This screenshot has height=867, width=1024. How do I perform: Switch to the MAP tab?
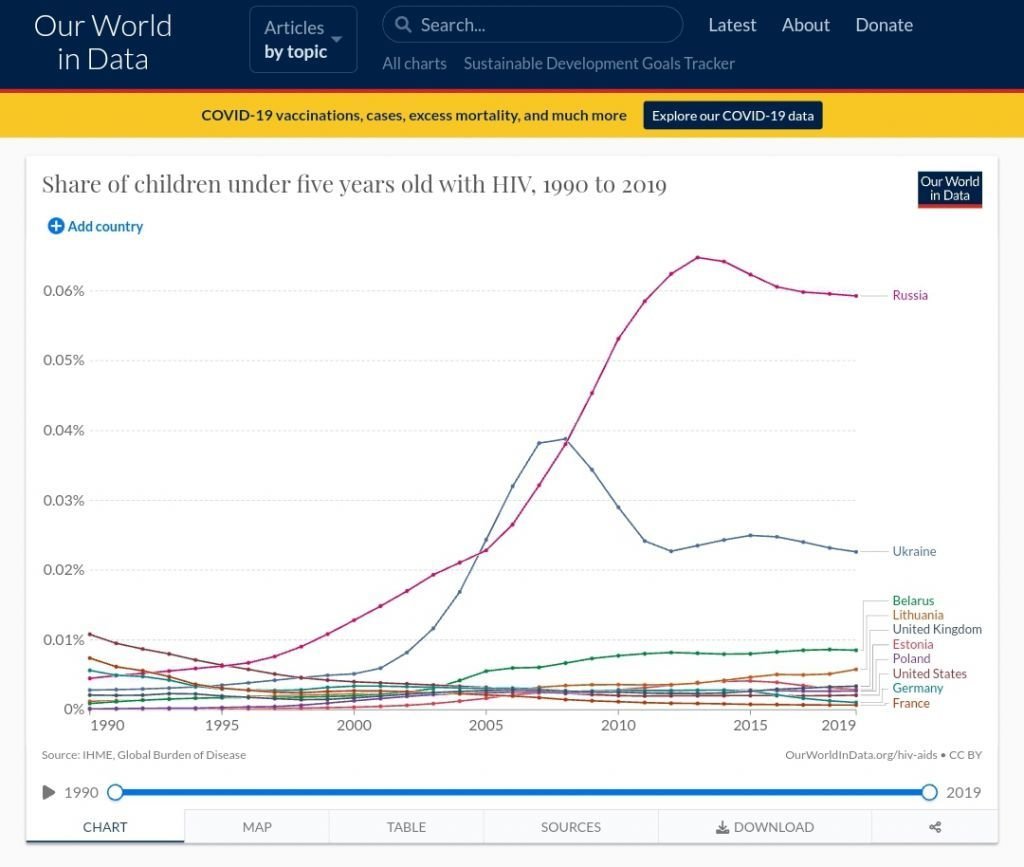point(257,827)
